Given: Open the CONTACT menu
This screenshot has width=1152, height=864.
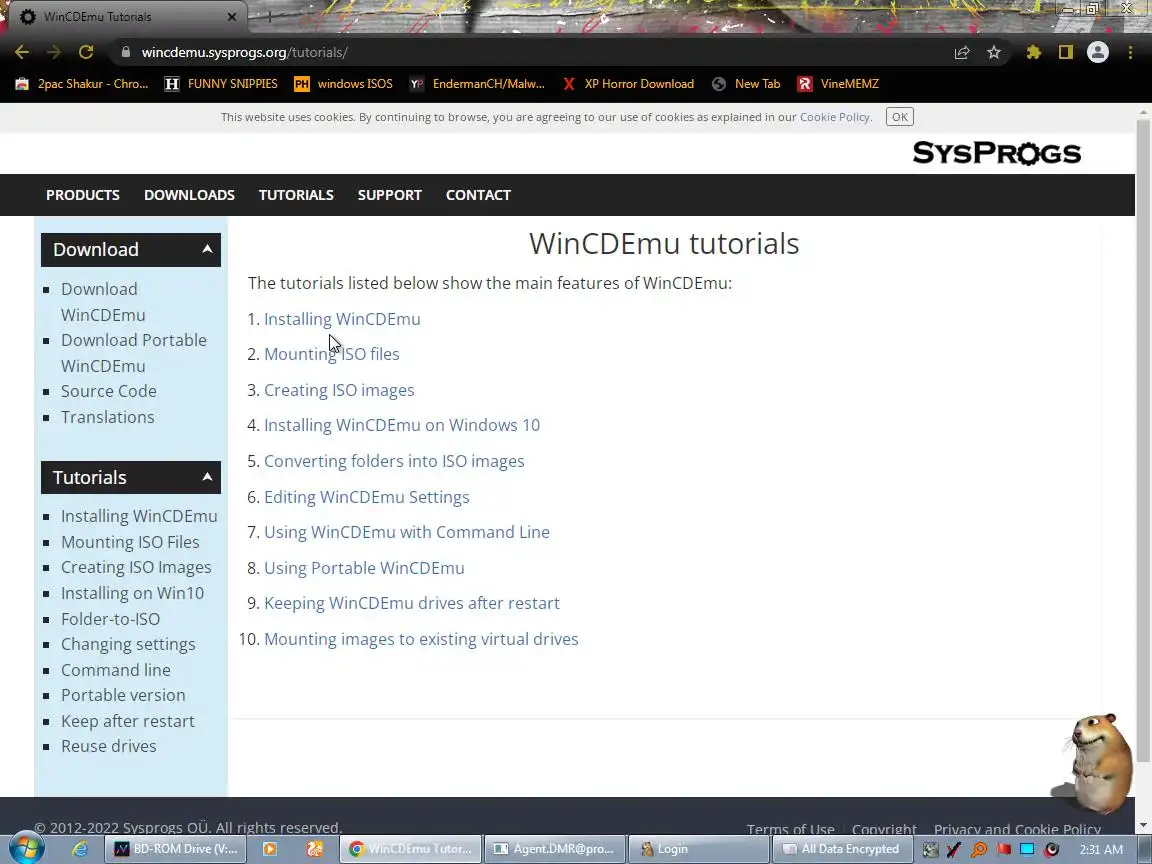Looking at the screenshot, I should click(x=478, y=195).
